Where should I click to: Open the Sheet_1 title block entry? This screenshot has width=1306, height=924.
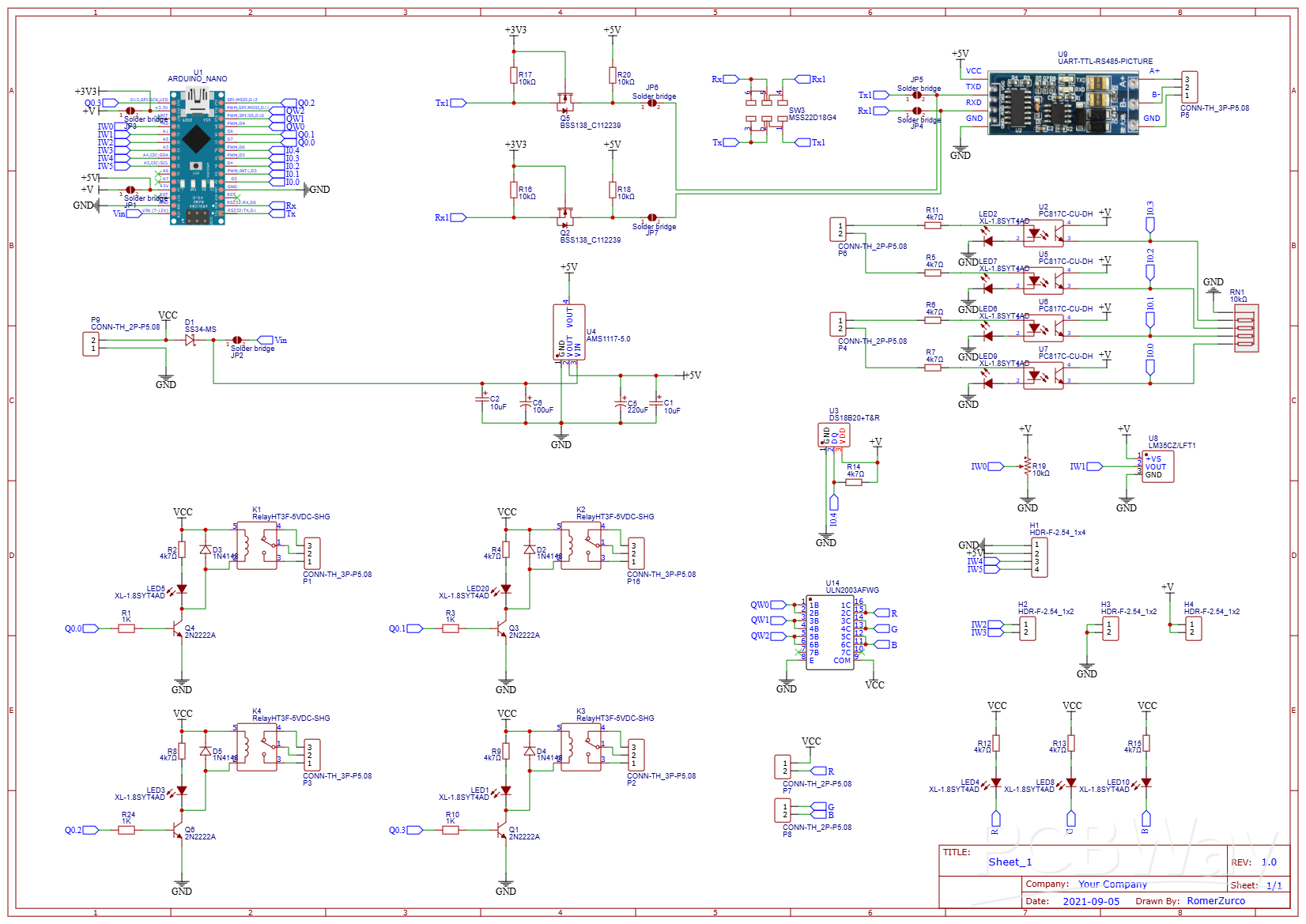coord(1010,862)
